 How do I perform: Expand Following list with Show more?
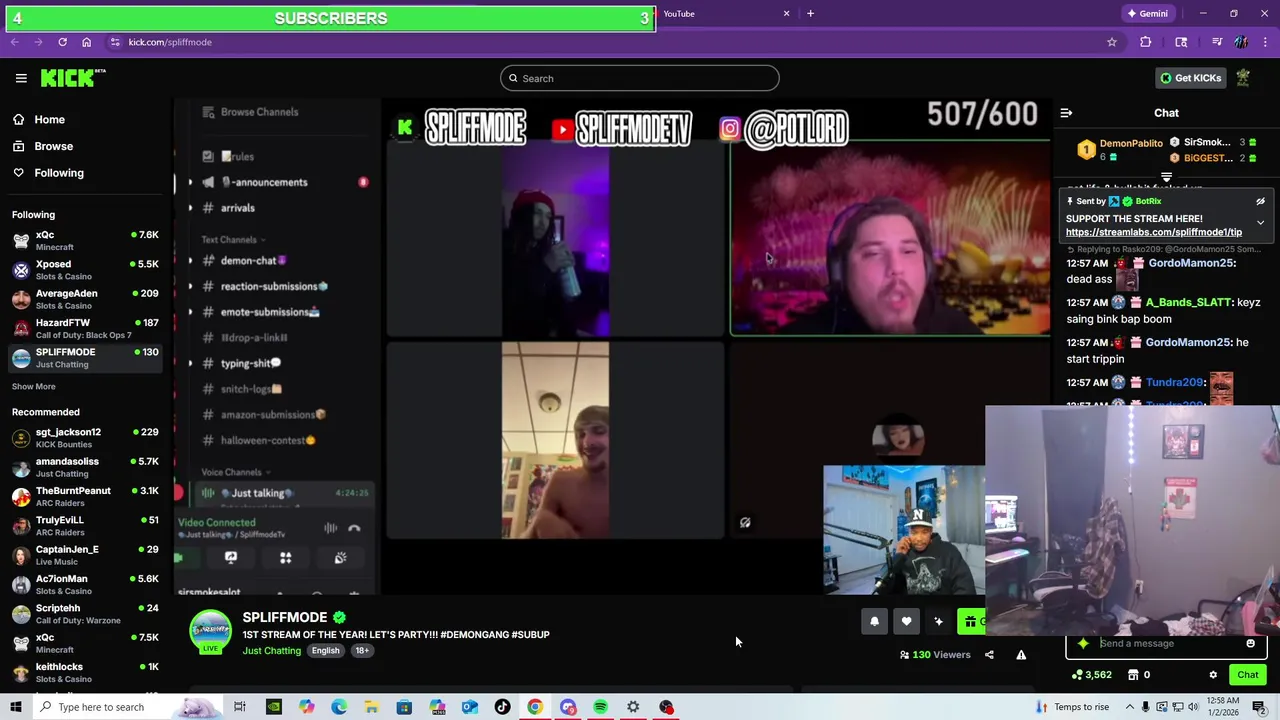pos(34,386)
